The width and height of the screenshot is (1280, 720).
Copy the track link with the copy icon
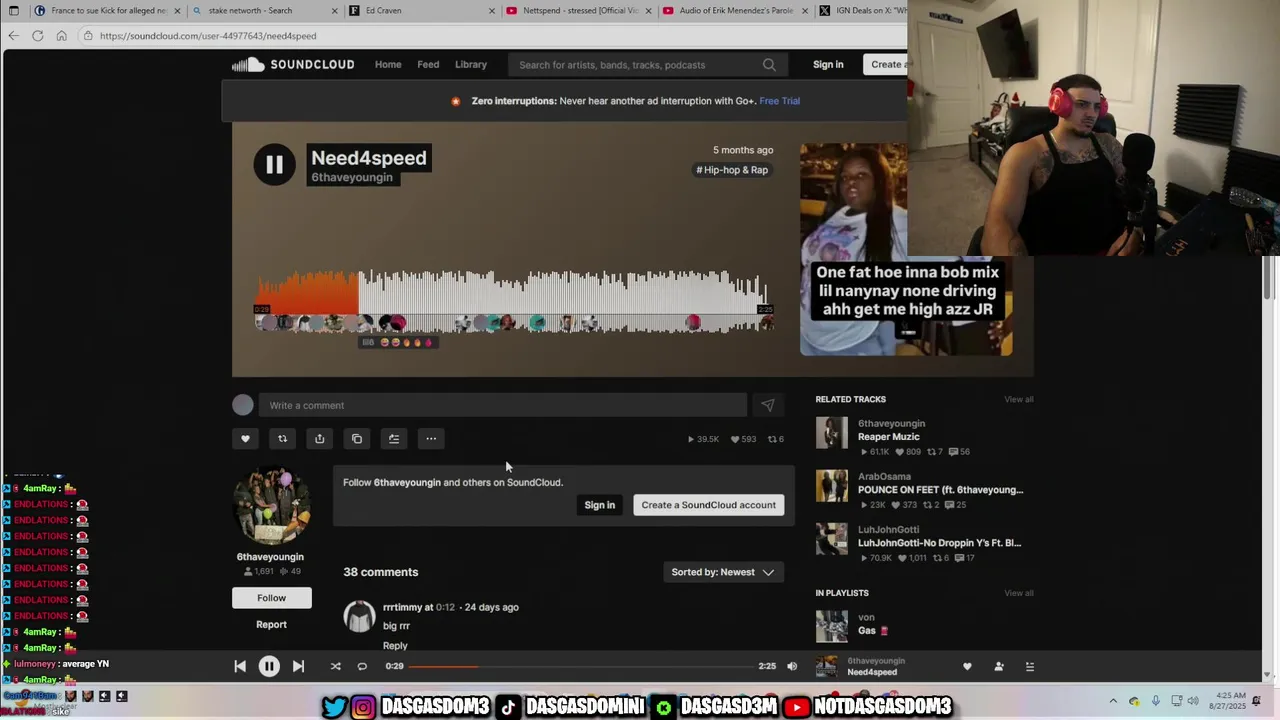click(x=357, y=439)
